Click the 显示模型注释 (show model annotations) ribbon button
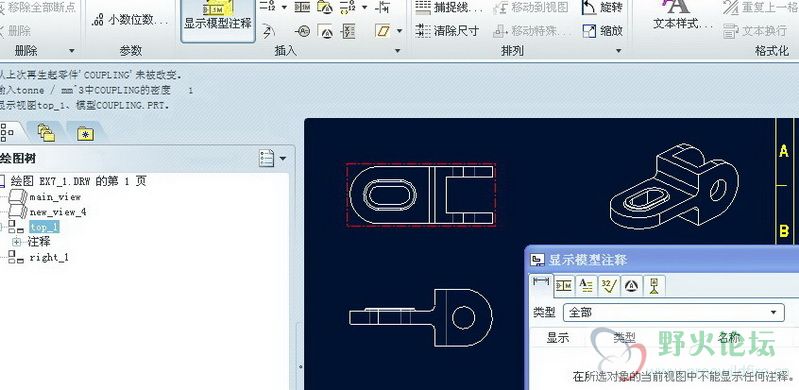The height and width of the screenshot is (390, 799). pos(218,20)
